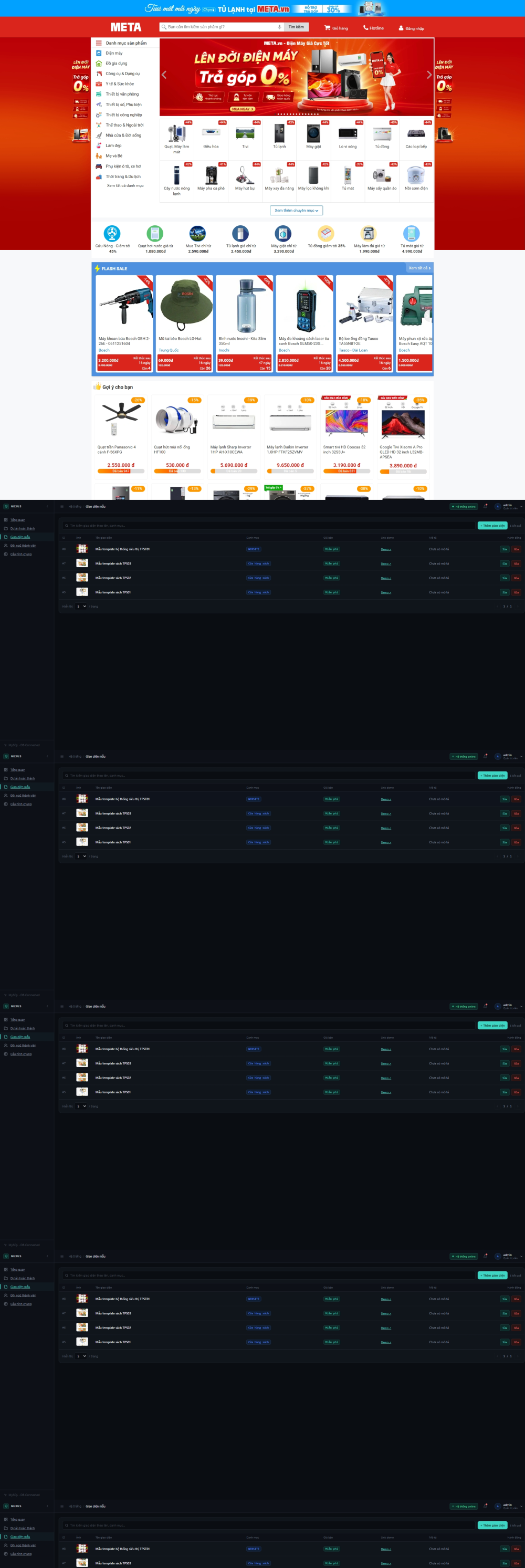Open Quạt hơi nước giá từ 1.080.000đ promo
The image size is (525, 1568).
click(155, 239)
